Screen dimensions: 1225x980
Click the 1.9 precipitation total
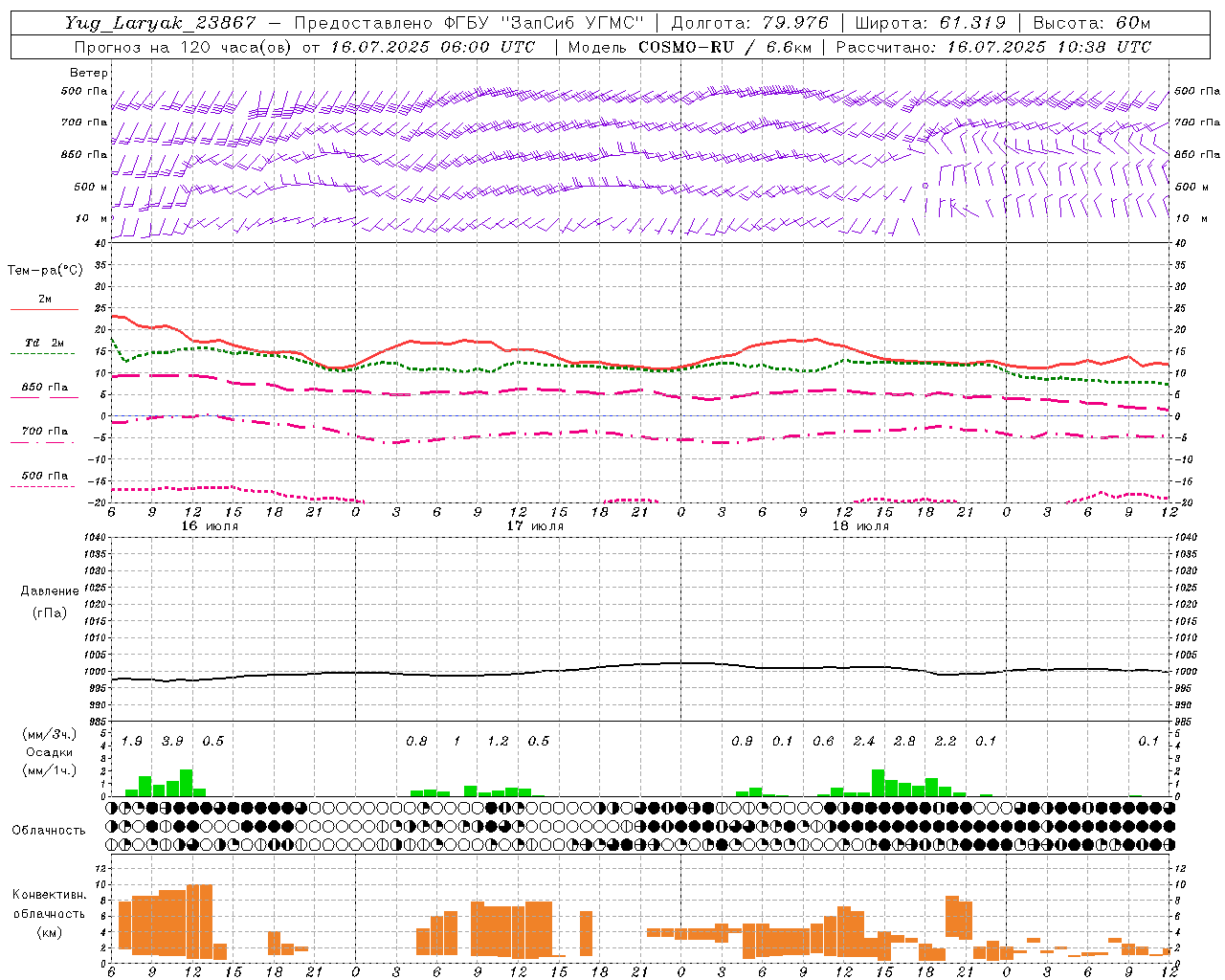[x=132, y=742]
